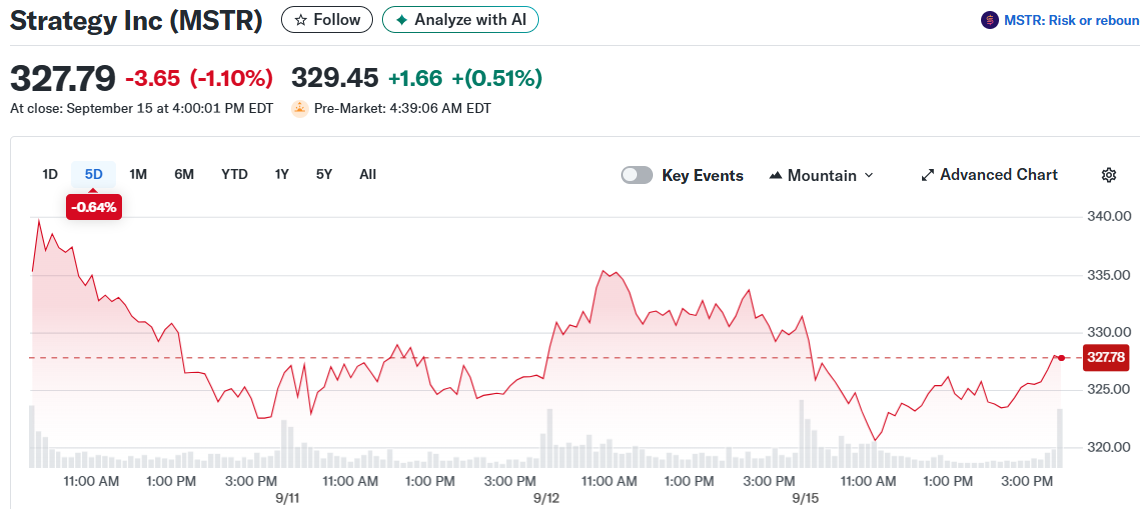Image resolution: width=1140 pixels, height=509 pixels.
Task: Open chart settings gear icon
Action: tap(1109, 175)
